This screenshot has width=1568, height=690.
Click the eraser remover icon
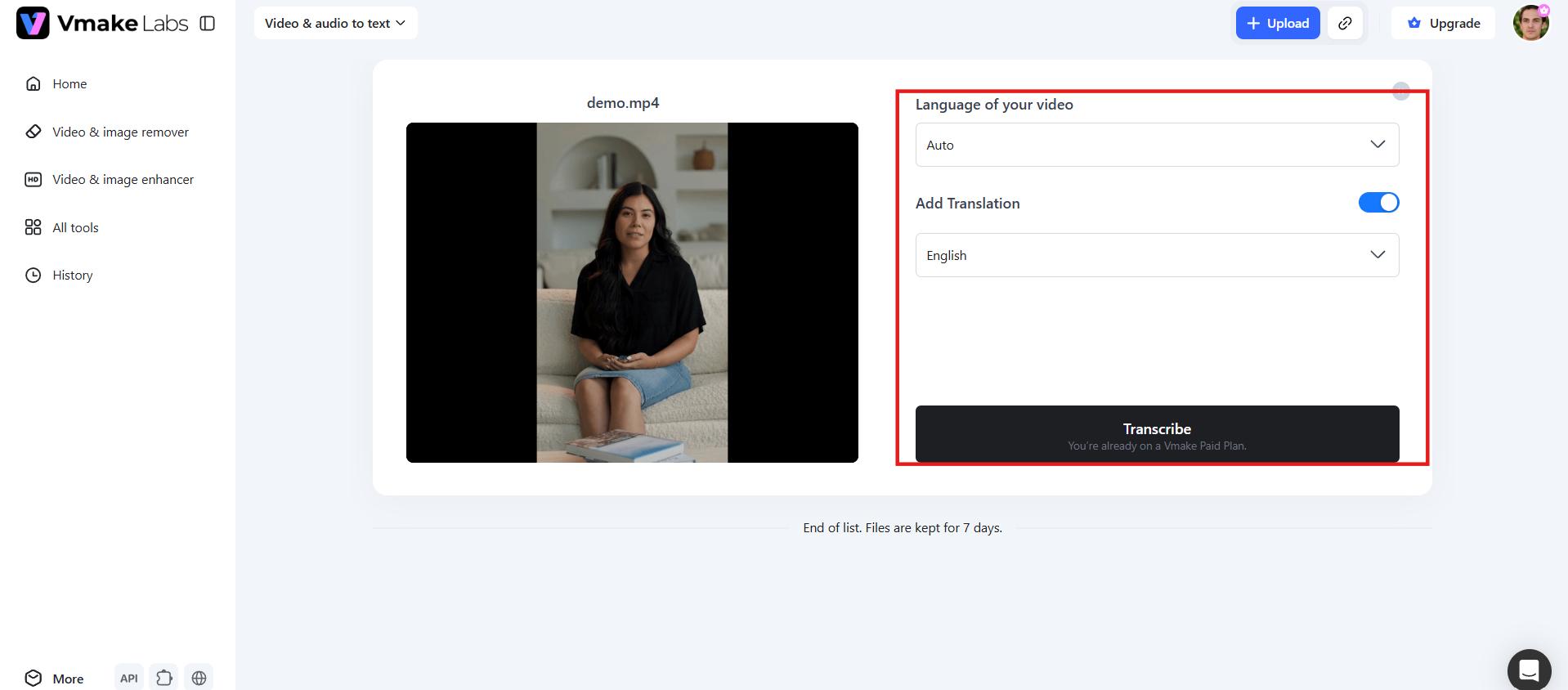click(x=34, y=132)
